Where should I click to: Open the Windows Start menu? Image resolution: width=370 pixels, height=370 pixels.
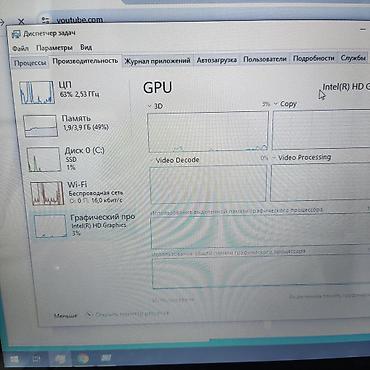pos(14,359)
